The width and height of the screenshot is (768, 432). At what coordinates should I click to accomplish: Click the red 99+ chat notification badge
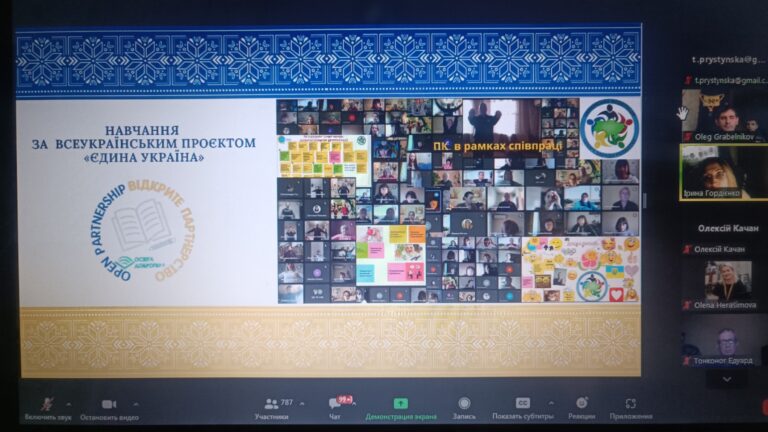tap(345, 399)
